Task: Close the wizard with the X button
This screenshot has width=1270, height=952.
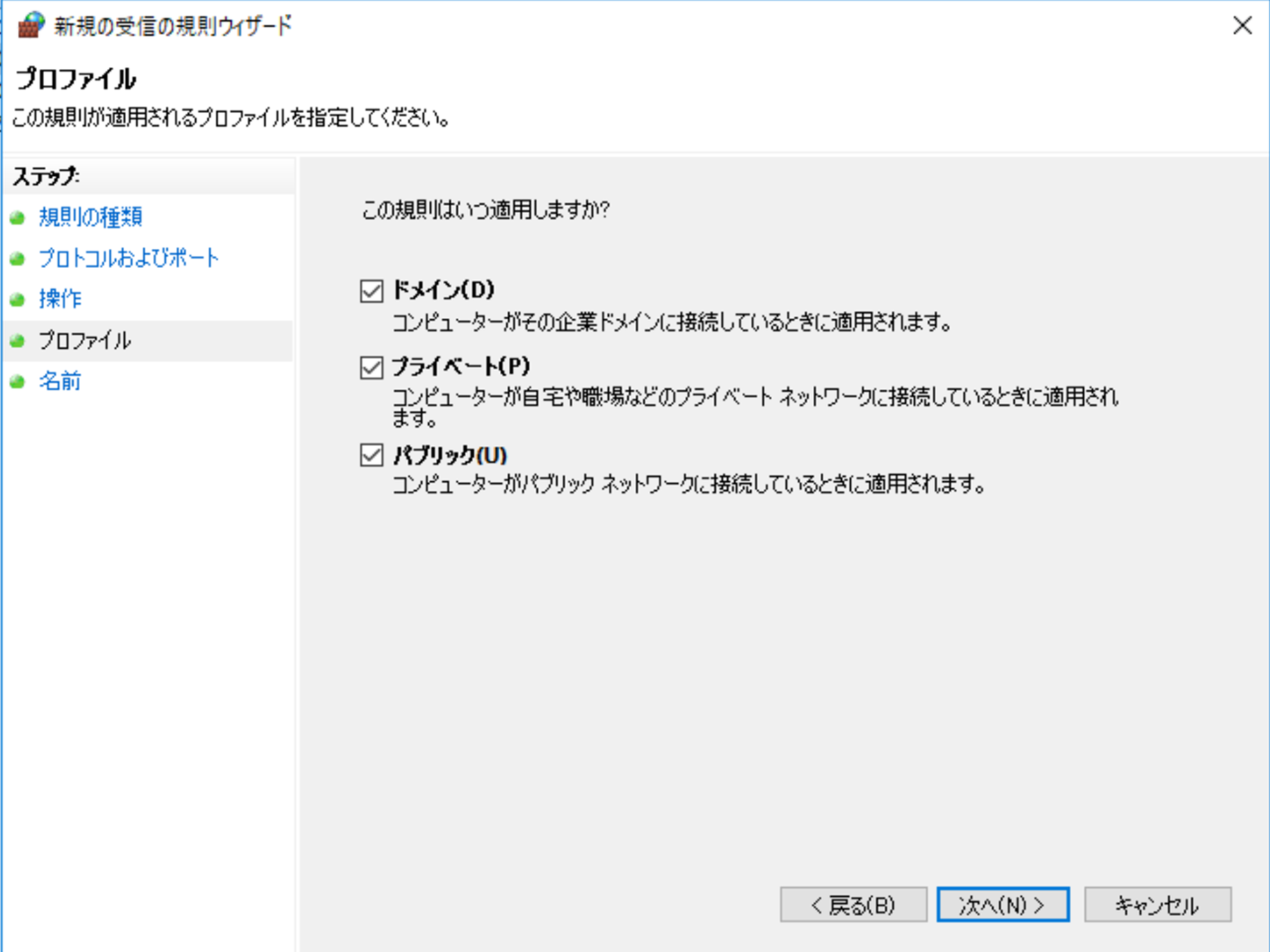Action: pos(1242,26)
